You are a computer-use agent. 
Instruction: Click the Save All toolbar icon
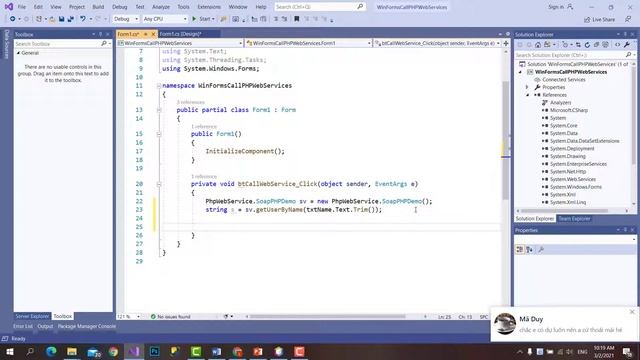pos(71,19)
